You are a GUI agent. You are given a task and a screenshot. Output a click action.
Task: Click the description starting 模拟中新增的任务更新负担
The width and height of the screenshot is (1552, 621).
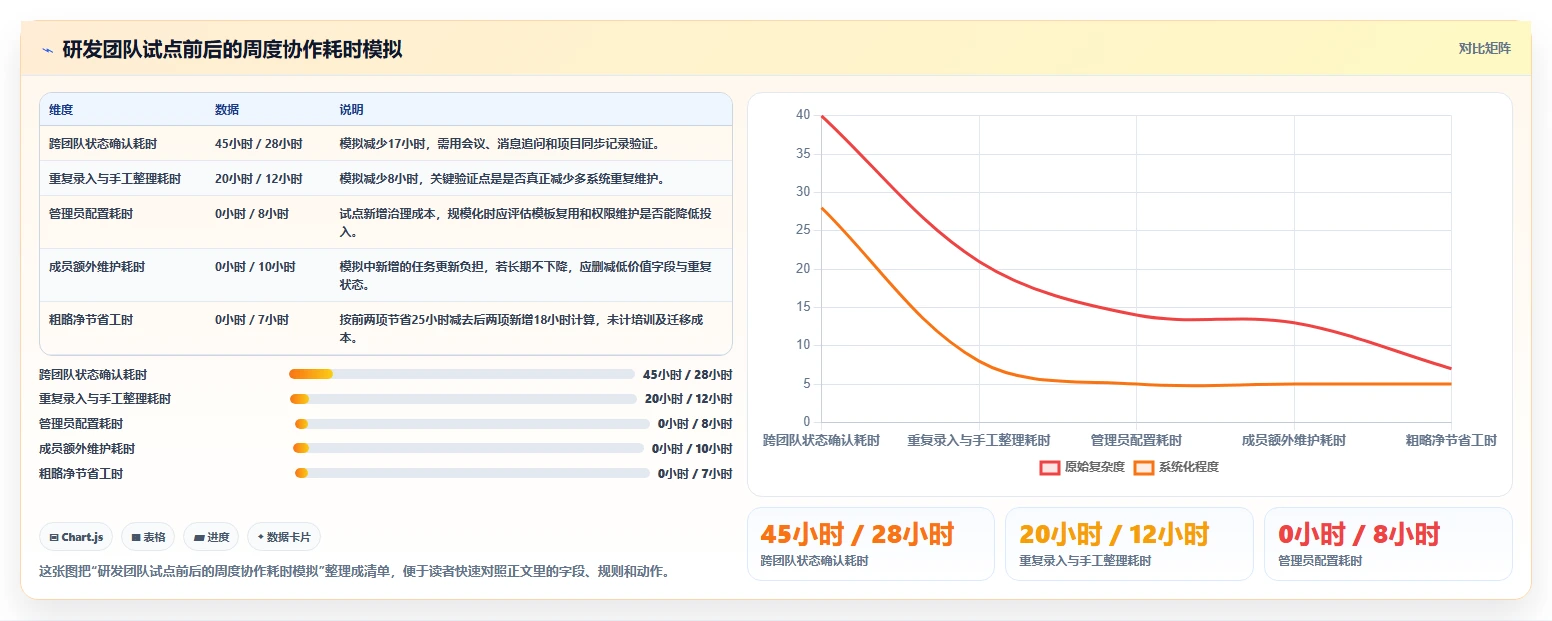point(526,275)
